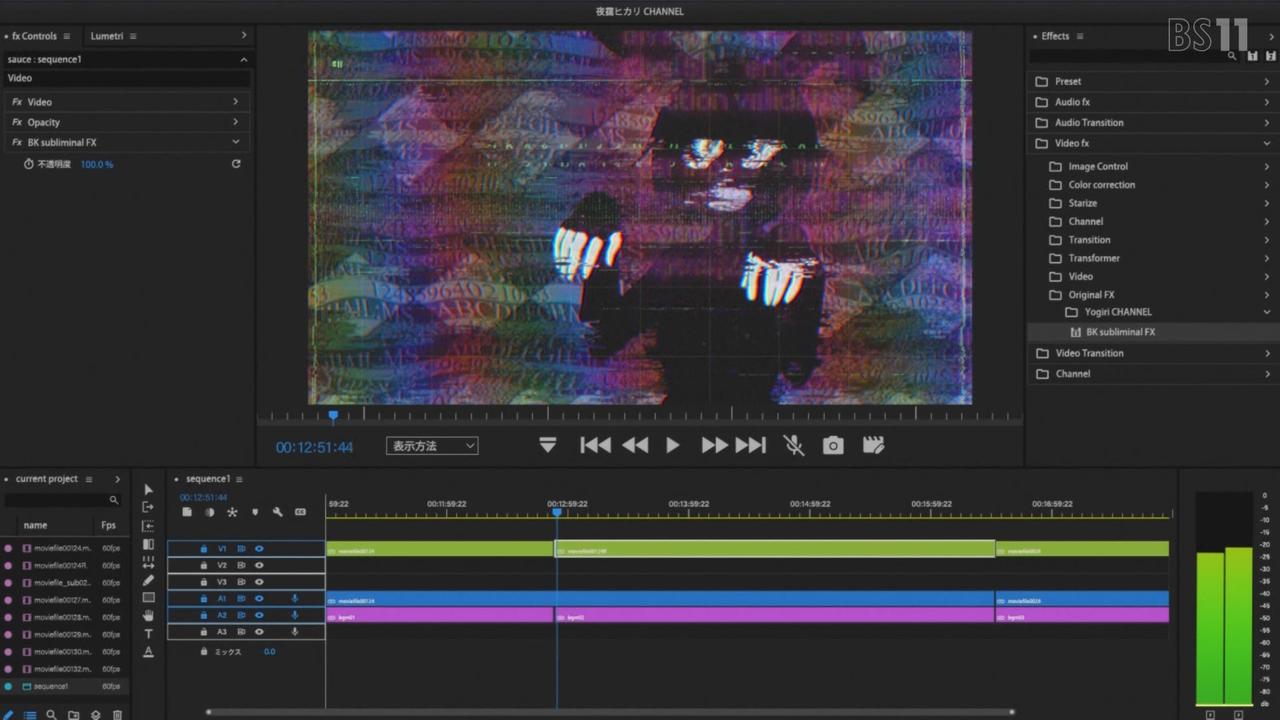
Task: Collapse the BK subliminal FX section
Action: 236,142
